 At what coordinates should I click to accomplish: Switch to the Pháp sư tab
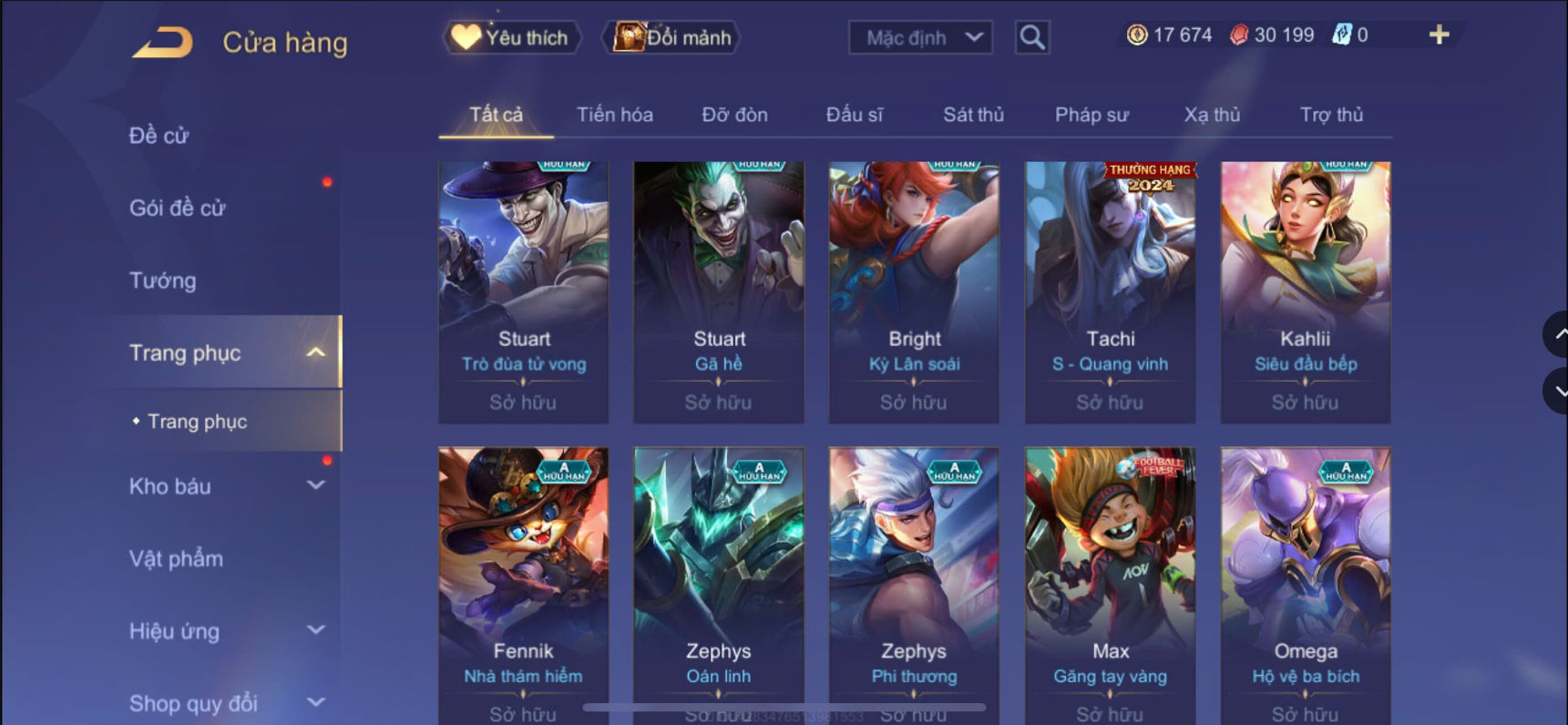pyautogui.click(x=1091, y=115)
